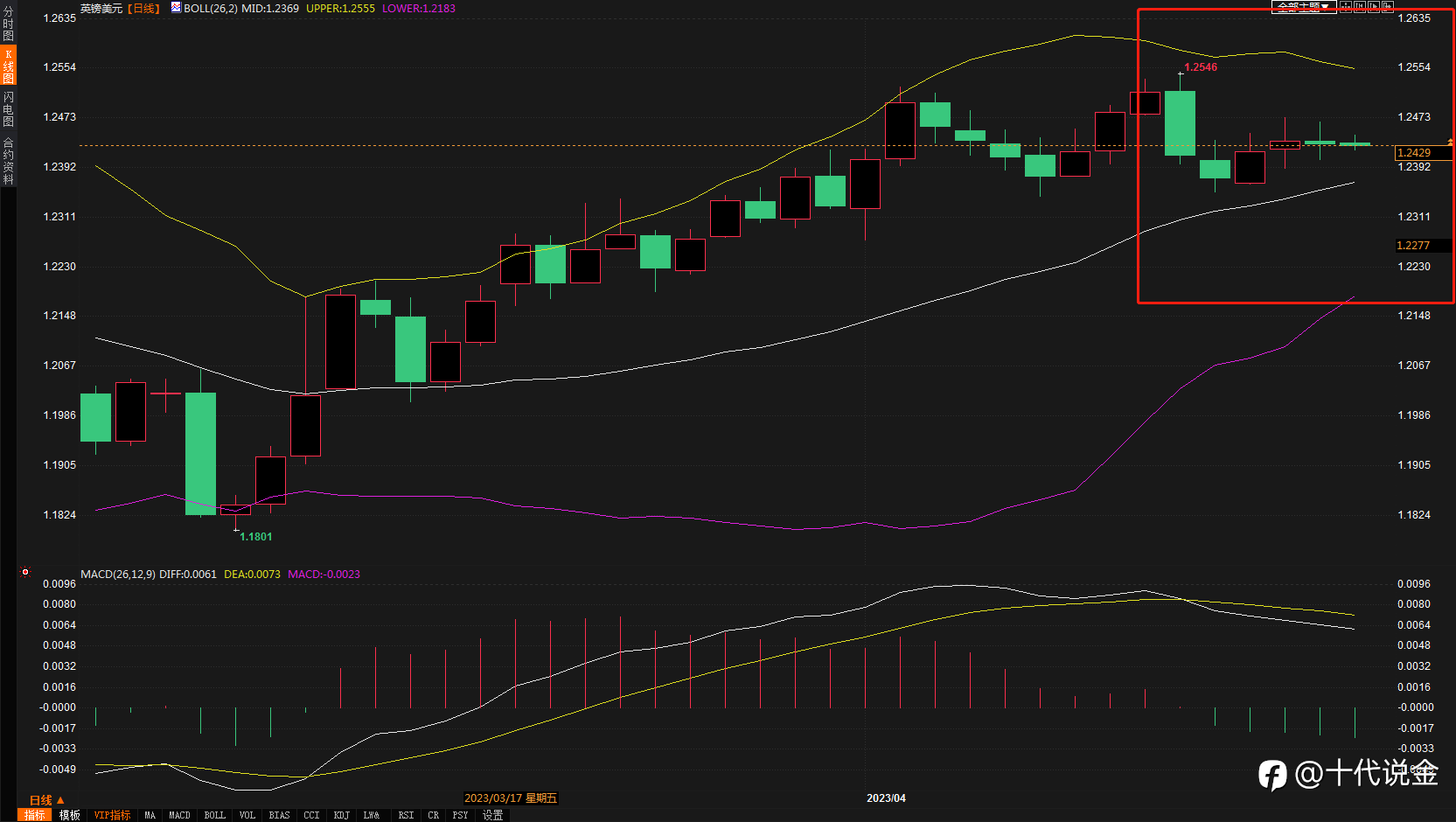Image resolution: width=1456 pixels, height=822 pixels.
Task: Open the 闪电图 side tab
Action: (x=8, y=109)
